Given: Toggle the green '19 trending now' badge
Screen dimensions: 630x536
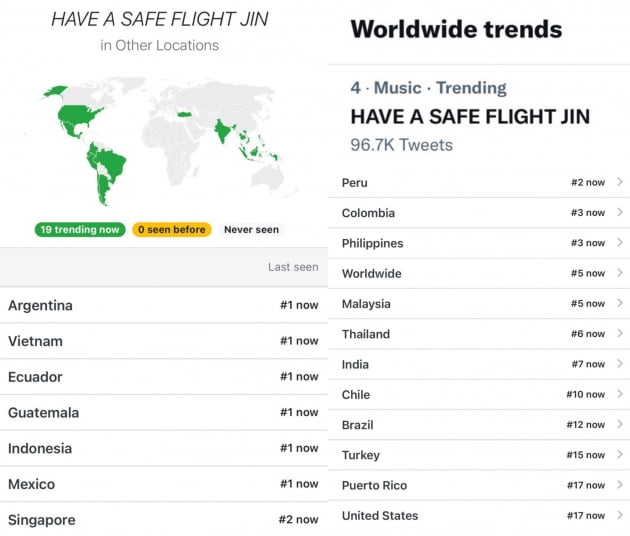Looking at the screenshot, I should [80, 229].
